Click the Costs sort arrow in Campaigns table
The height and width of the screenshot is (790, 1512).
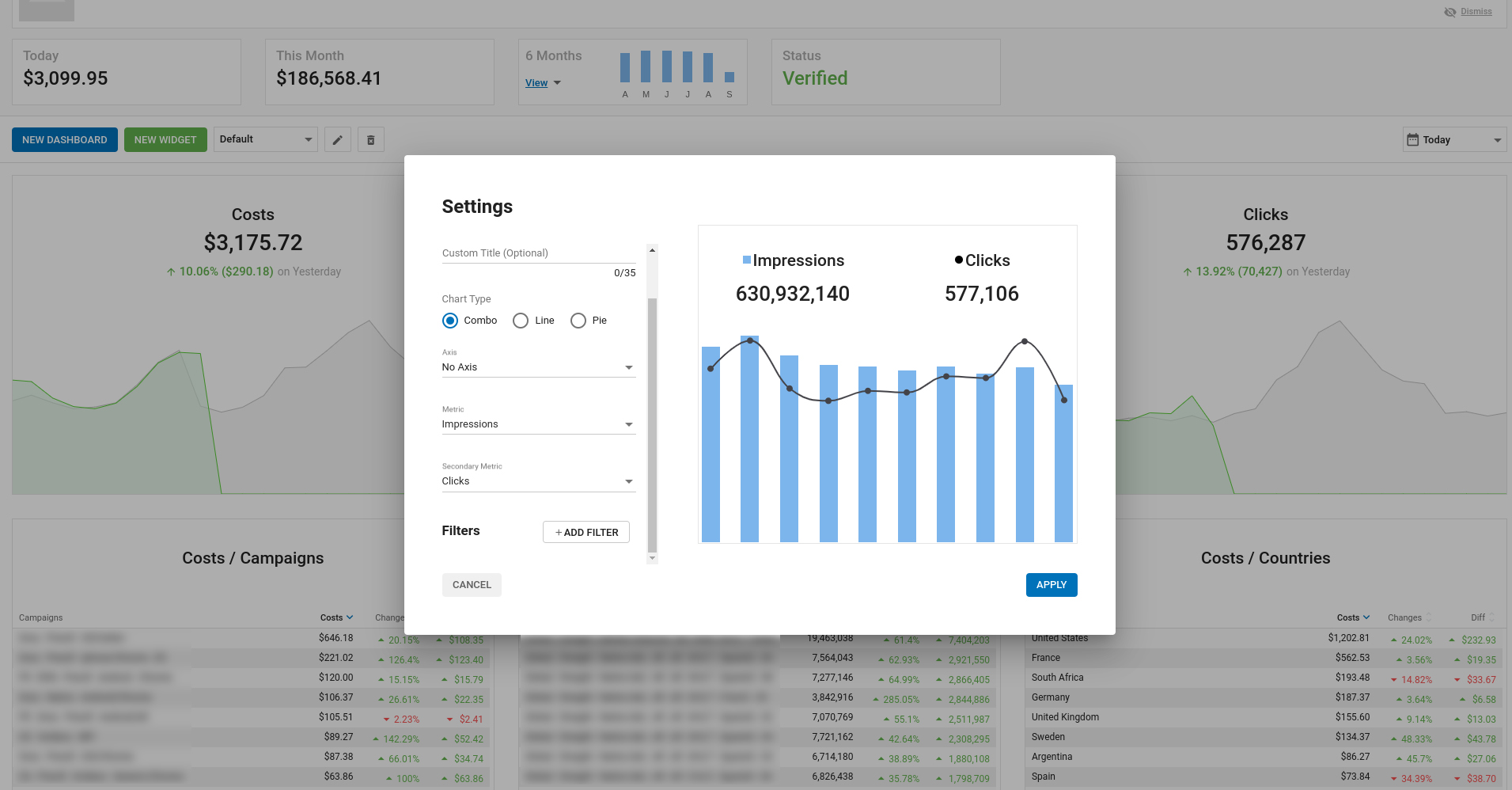click(x=350, y=617)
